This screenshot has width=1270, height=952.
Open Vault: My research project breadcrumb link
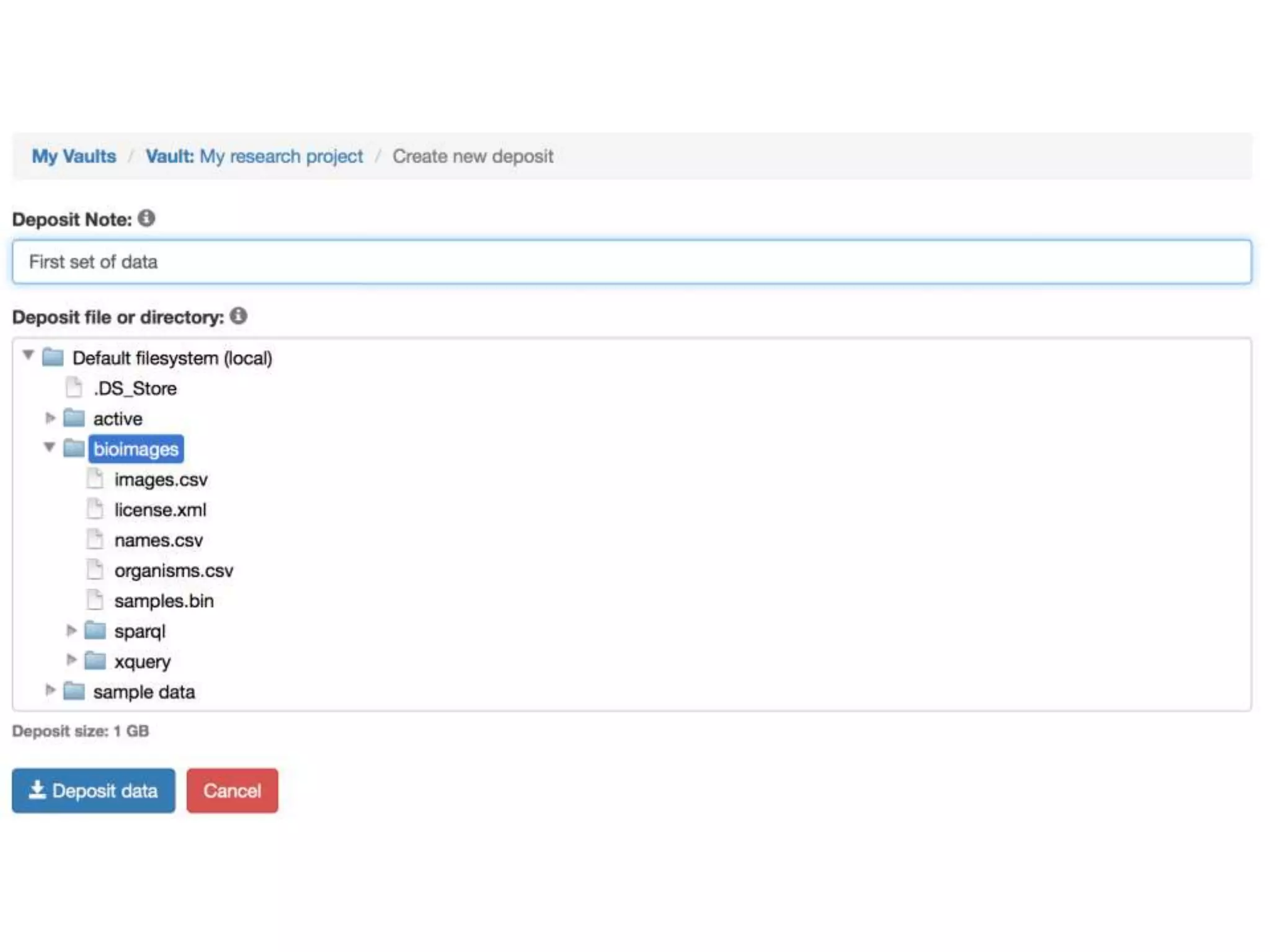tap(254, 156)
